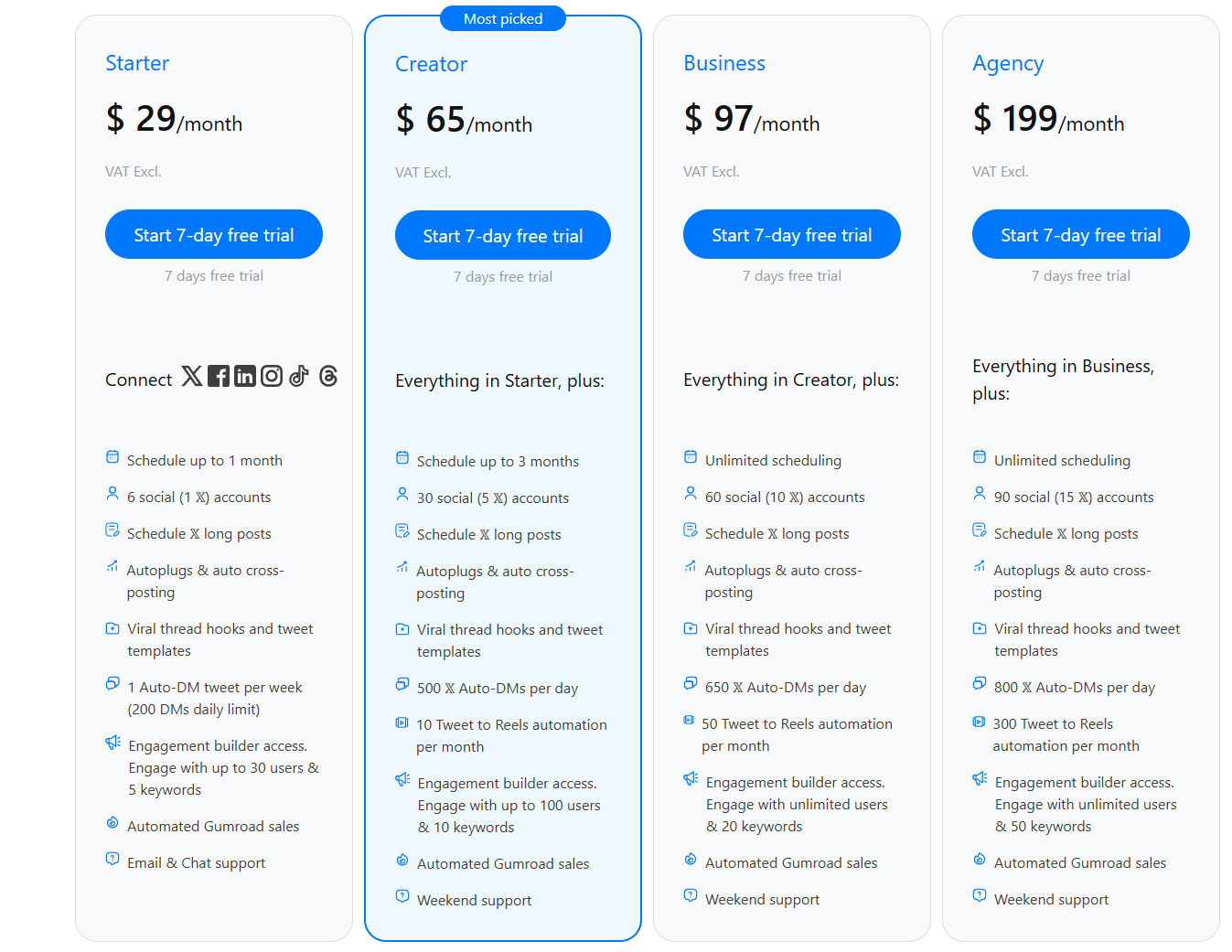Click the X social connect icon
Viewport: 1232px width, 952px height.
191,376
